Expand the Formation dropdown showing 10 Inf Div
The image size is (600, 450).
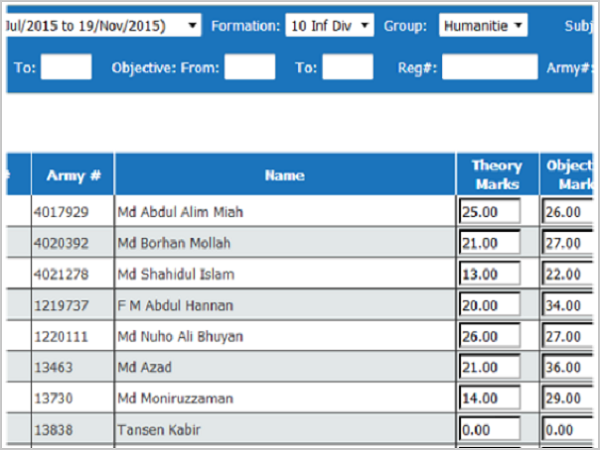[329, 25]
